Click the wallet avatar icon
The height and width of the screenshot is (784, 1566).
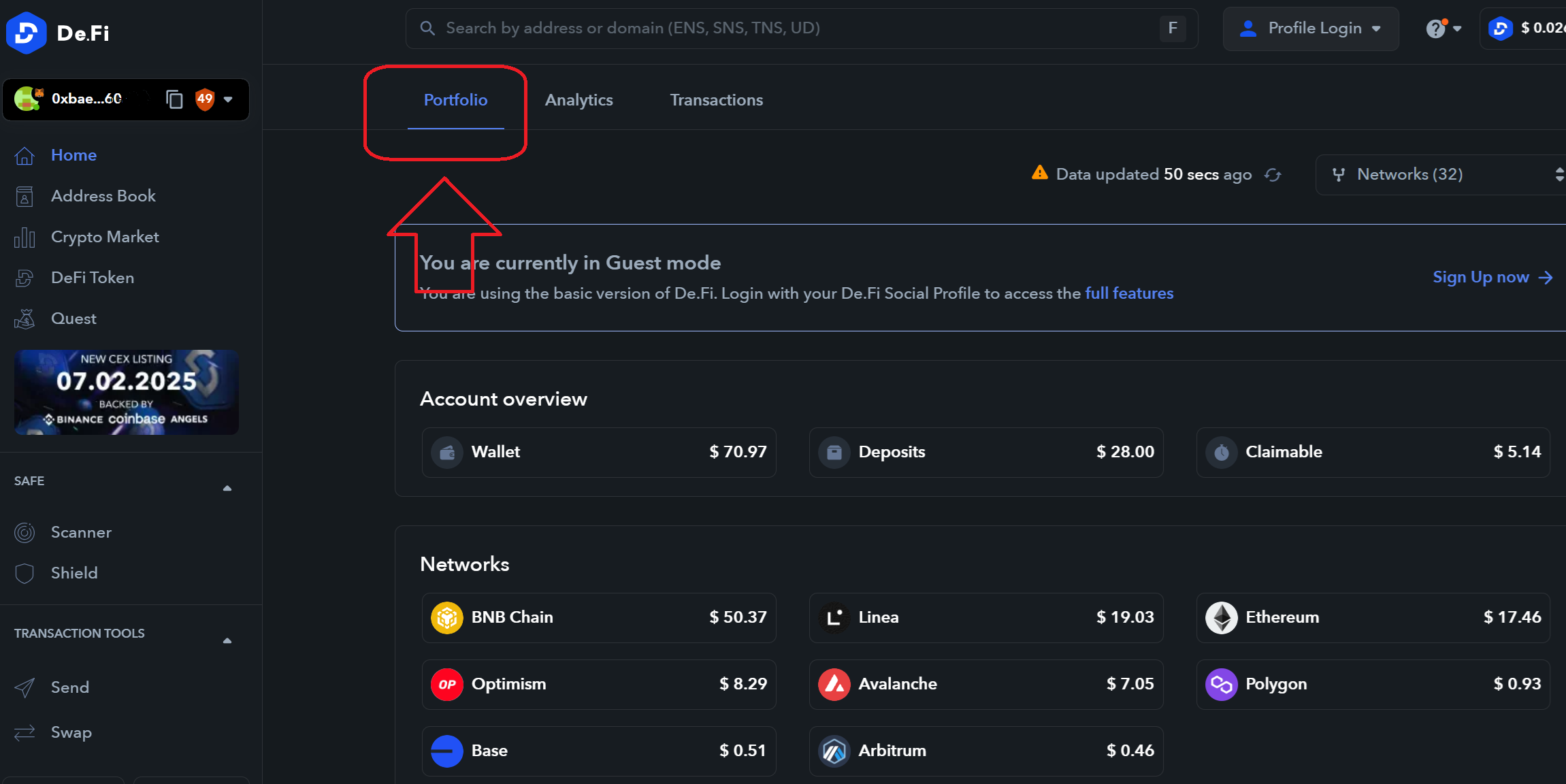tap(28, 99)
